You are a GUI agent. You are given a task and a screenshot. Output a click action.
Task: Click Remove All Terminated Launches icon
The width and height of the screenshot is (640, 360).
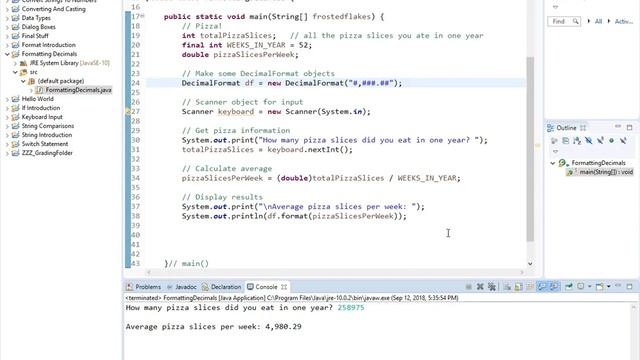492,287
